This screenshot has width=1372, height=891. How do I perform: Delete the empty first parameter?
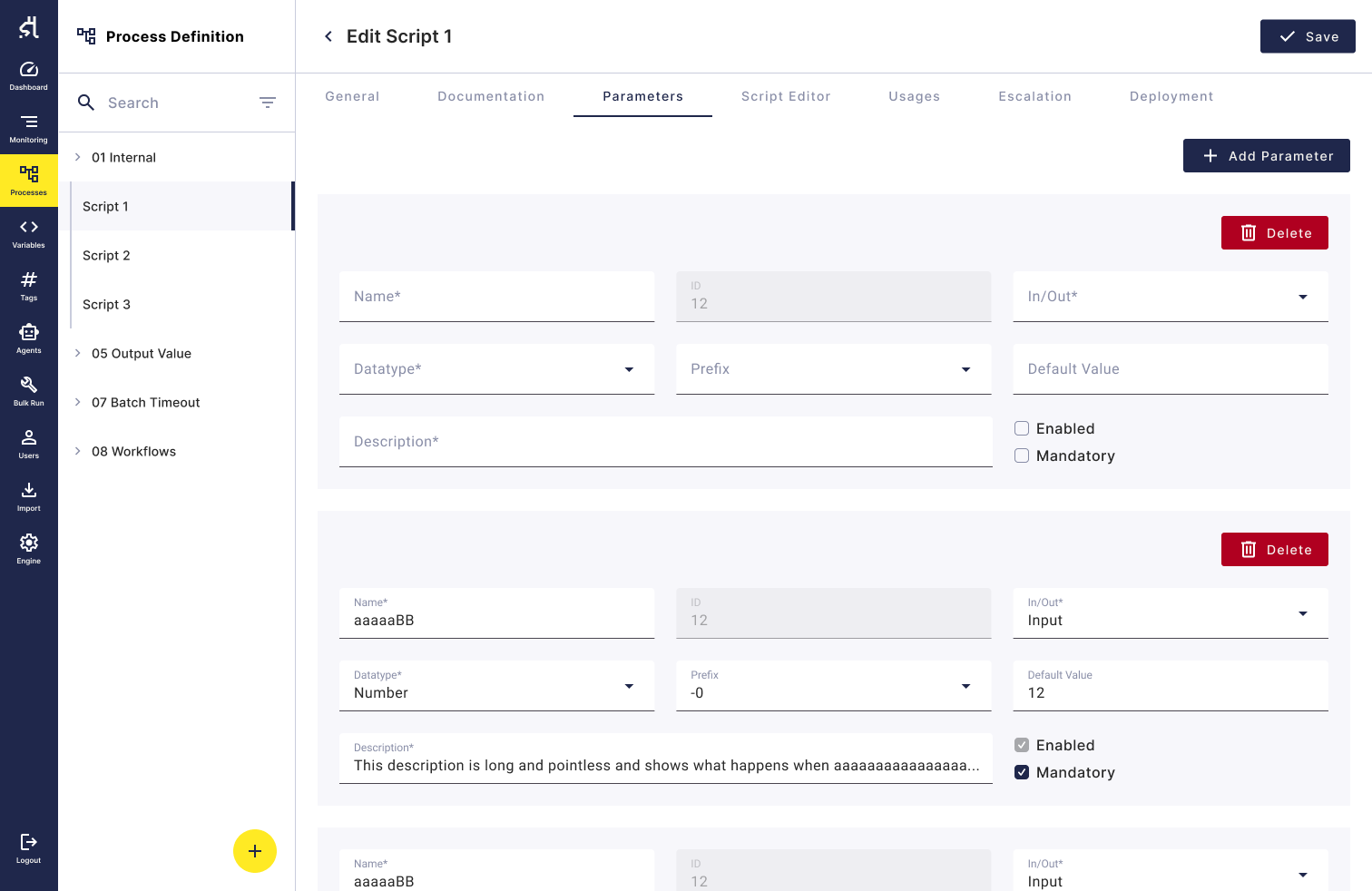point(1275,232)
